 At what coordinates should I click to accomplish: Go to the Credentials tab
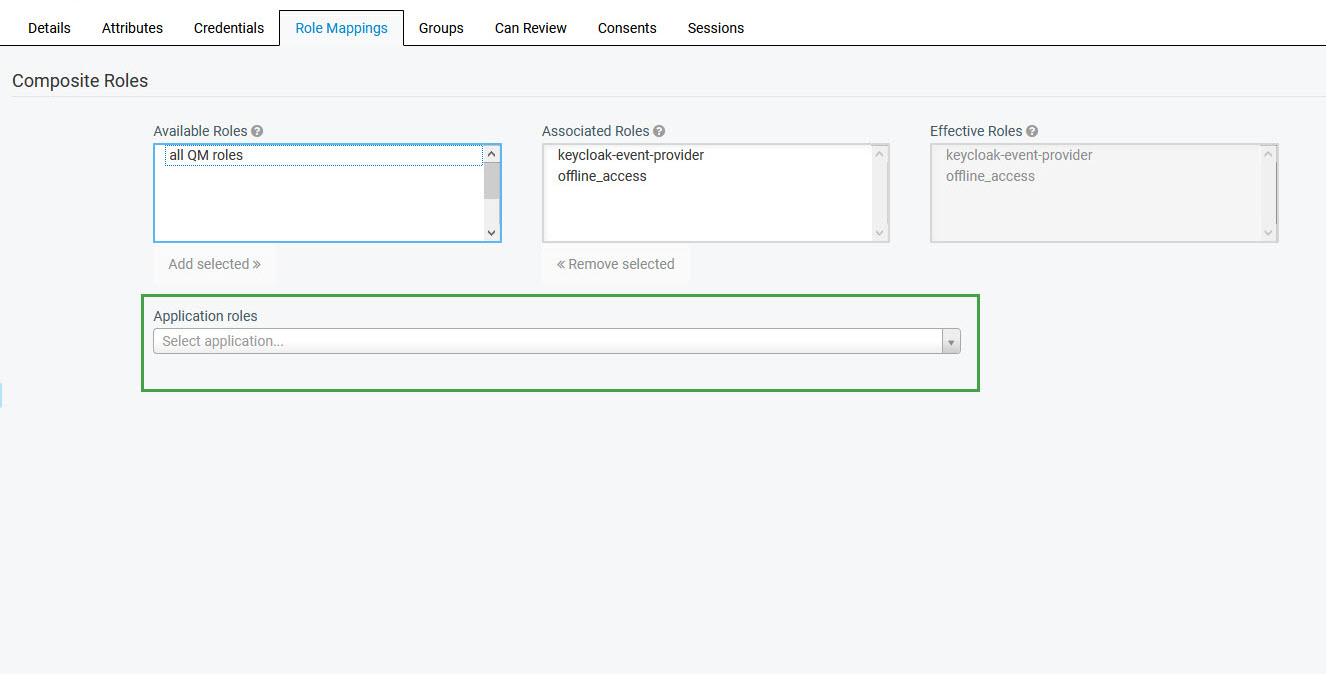(x=229, y=28)
